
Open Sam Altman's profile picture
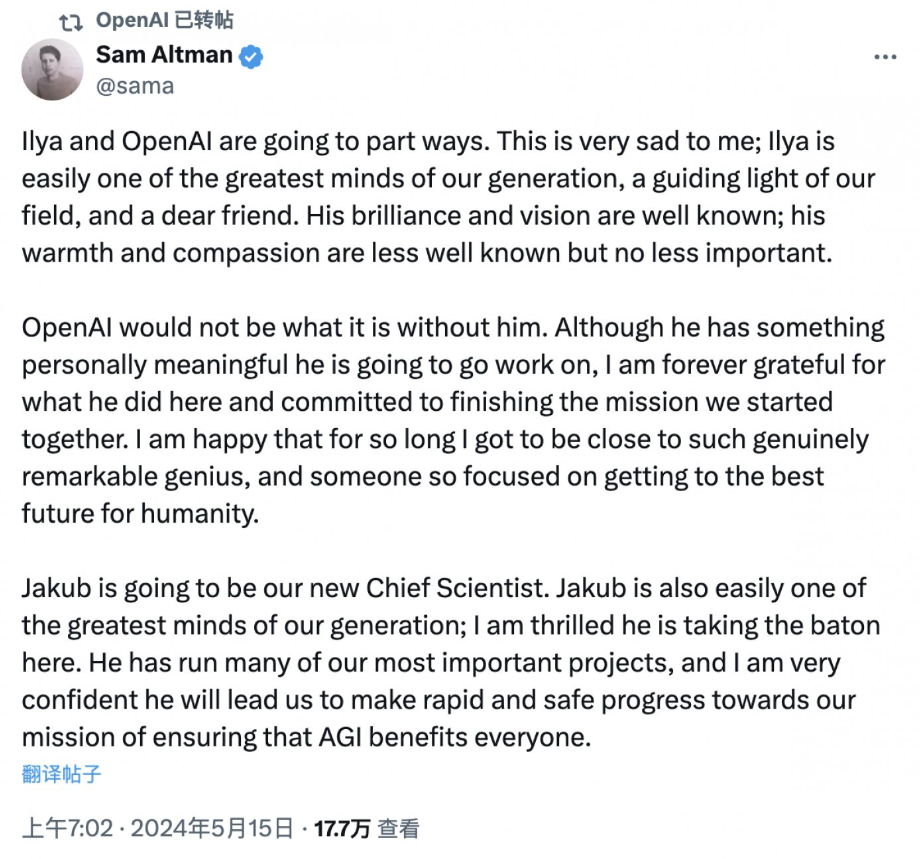point(52,70)
